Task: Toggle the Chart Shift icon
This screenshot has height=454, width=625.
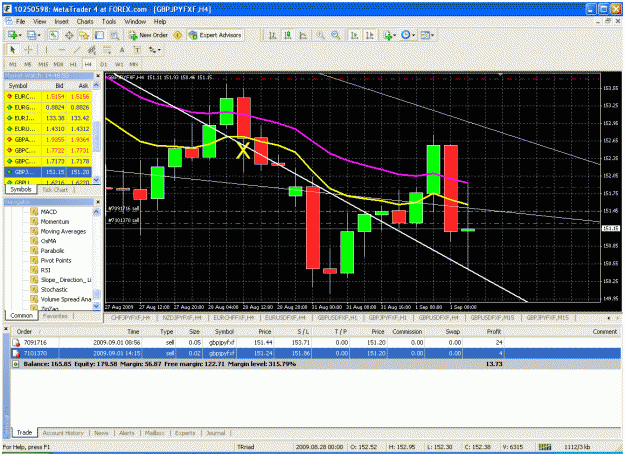Action: [x=369, y=35]
